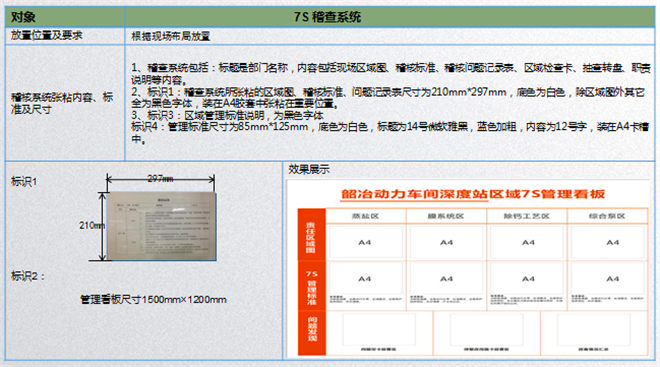The width and height of the screenshot is (660, 367).
Task: Click the column header "除钙工艺区"
Action: (527, 216)
